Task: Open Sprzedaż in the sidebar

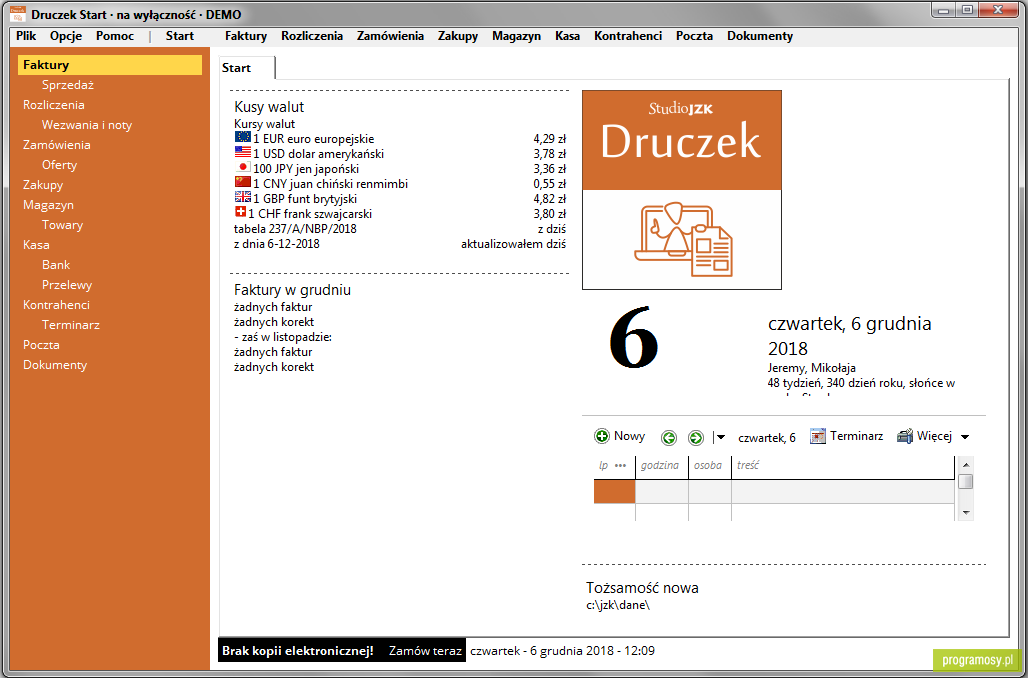Action: (68, 85)
